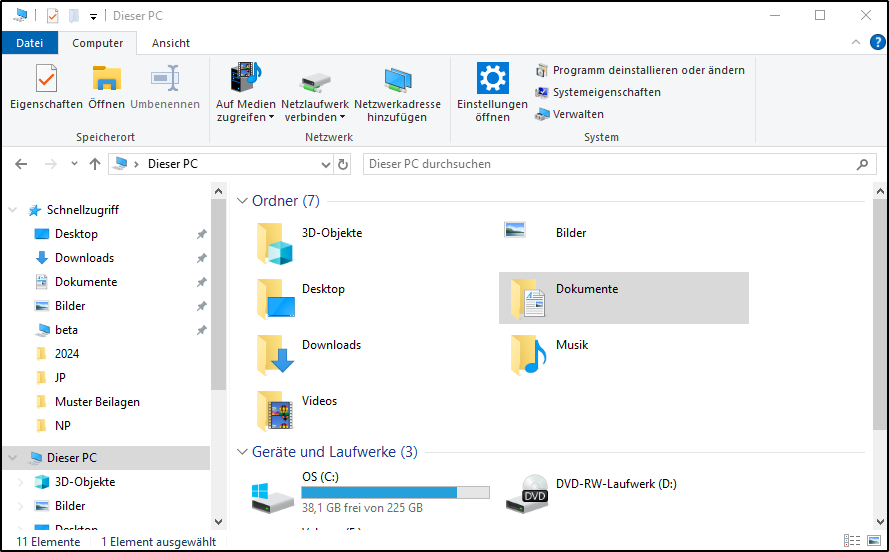
Task: Open help question mark icon
Action: [877, 43]
